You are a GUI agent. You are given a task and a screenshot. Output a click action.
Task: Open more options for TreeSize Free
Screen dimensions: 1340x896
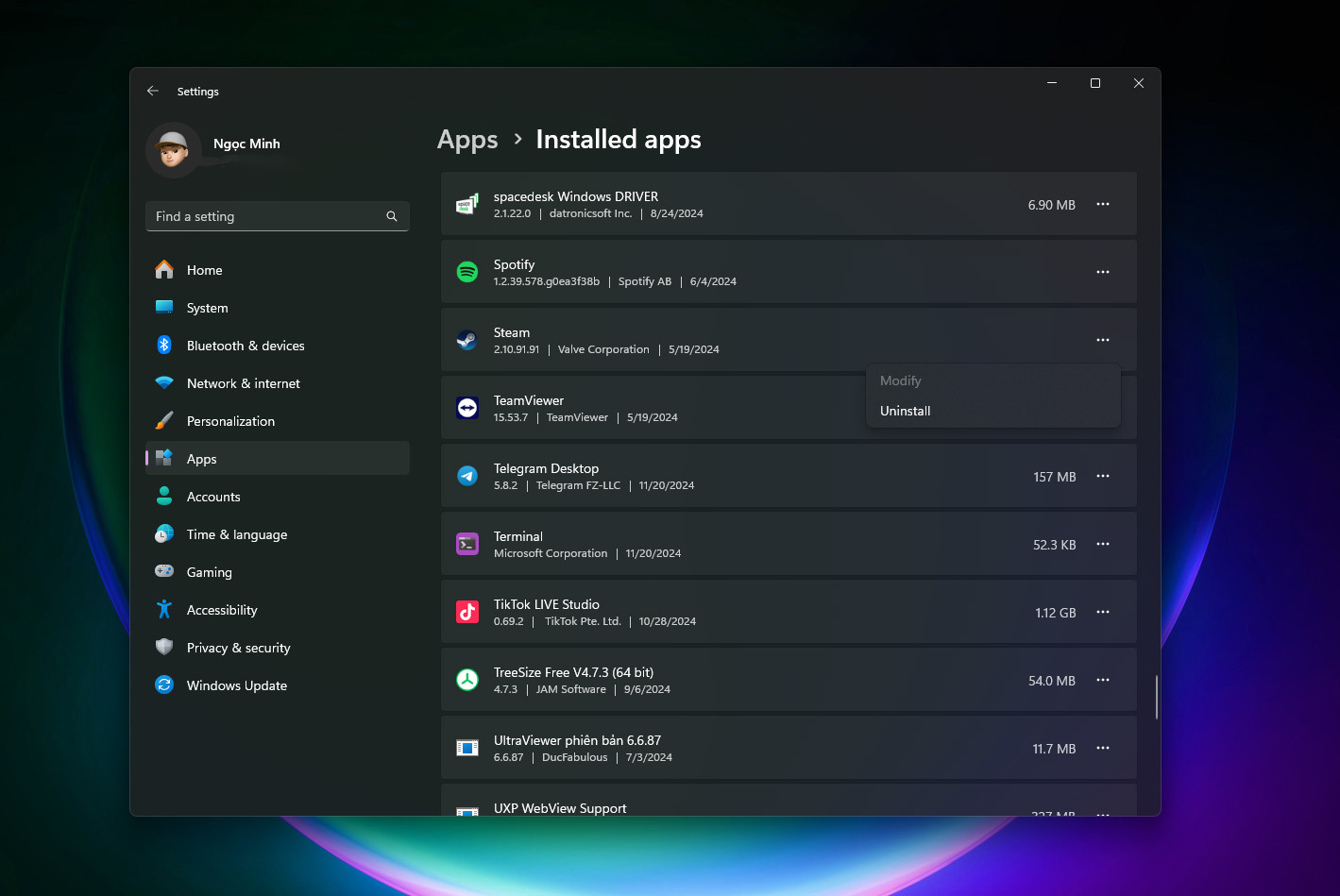coord(1103,680)
